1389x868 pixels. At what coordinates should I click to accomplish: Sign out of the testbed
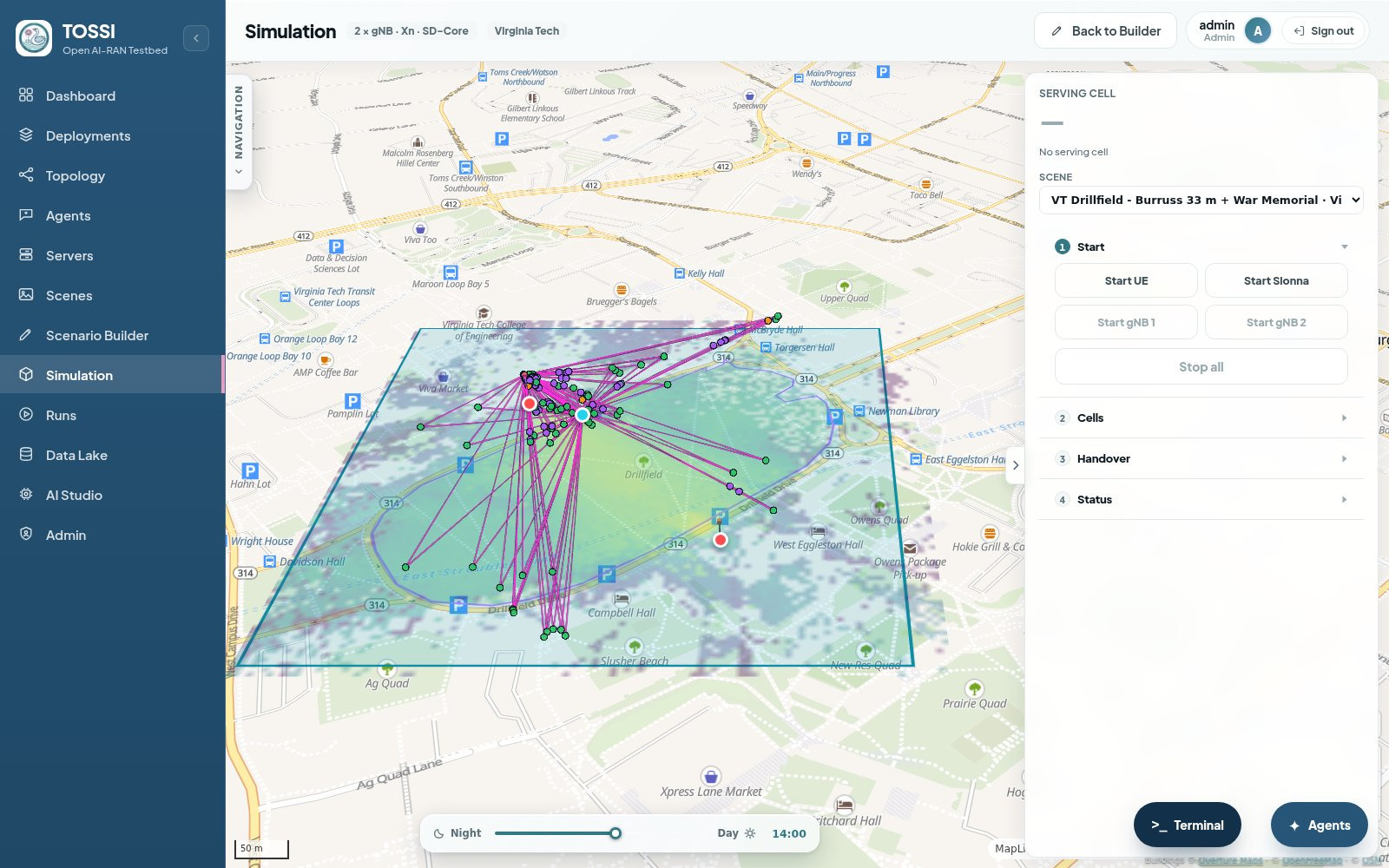tap(1324, 31)
